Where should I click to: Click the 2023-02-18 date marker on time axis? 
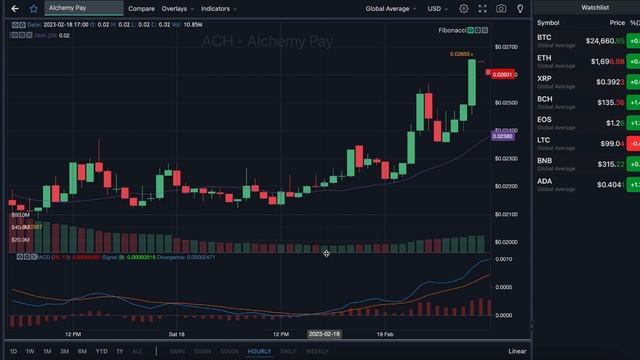coord(324,334)
